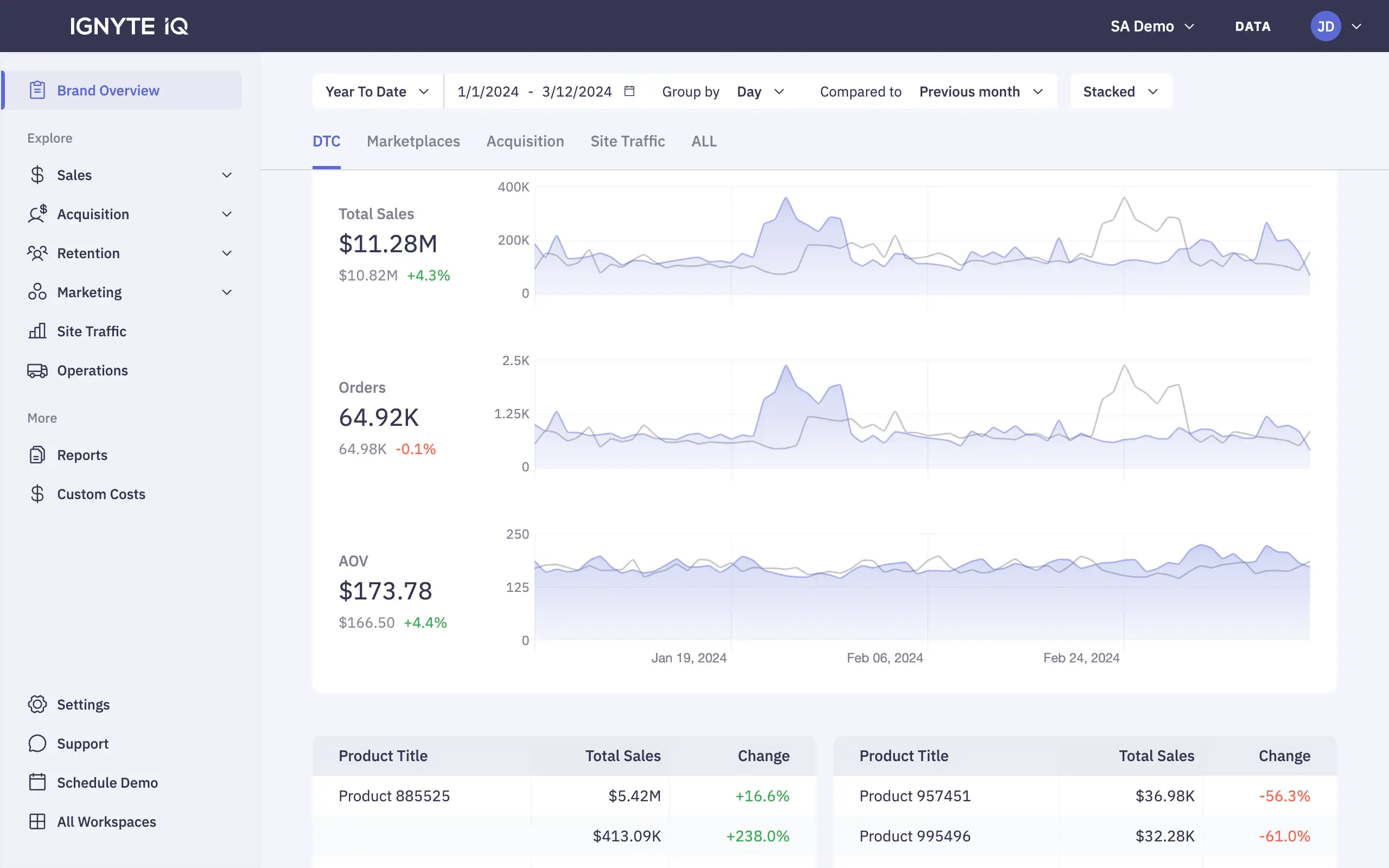The image size is (1389, 868).
Task: Click Product 957451 row title
Action: click(915, 796)
